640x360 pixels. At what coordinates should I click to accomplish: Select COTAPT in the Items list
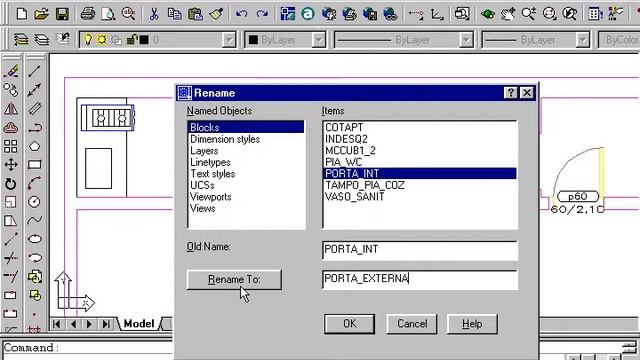(x=420, y=127)
